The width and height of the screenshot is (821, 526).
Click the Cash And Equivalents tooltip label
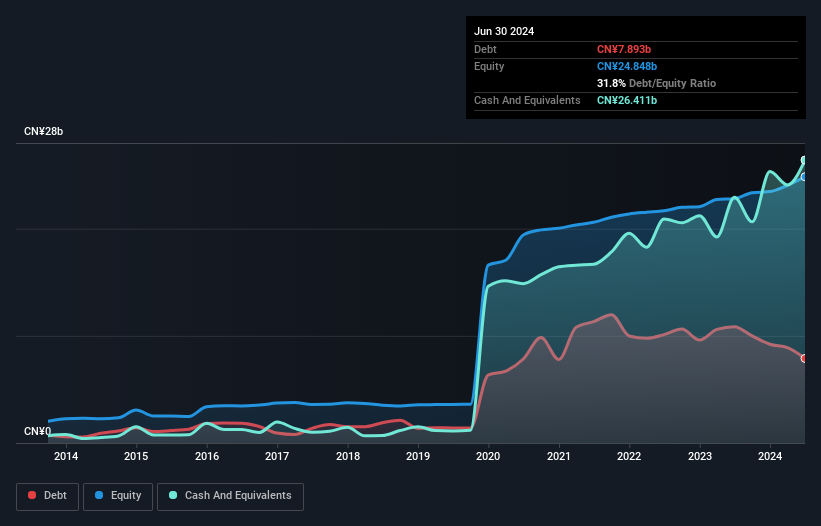tap(527, 100)
